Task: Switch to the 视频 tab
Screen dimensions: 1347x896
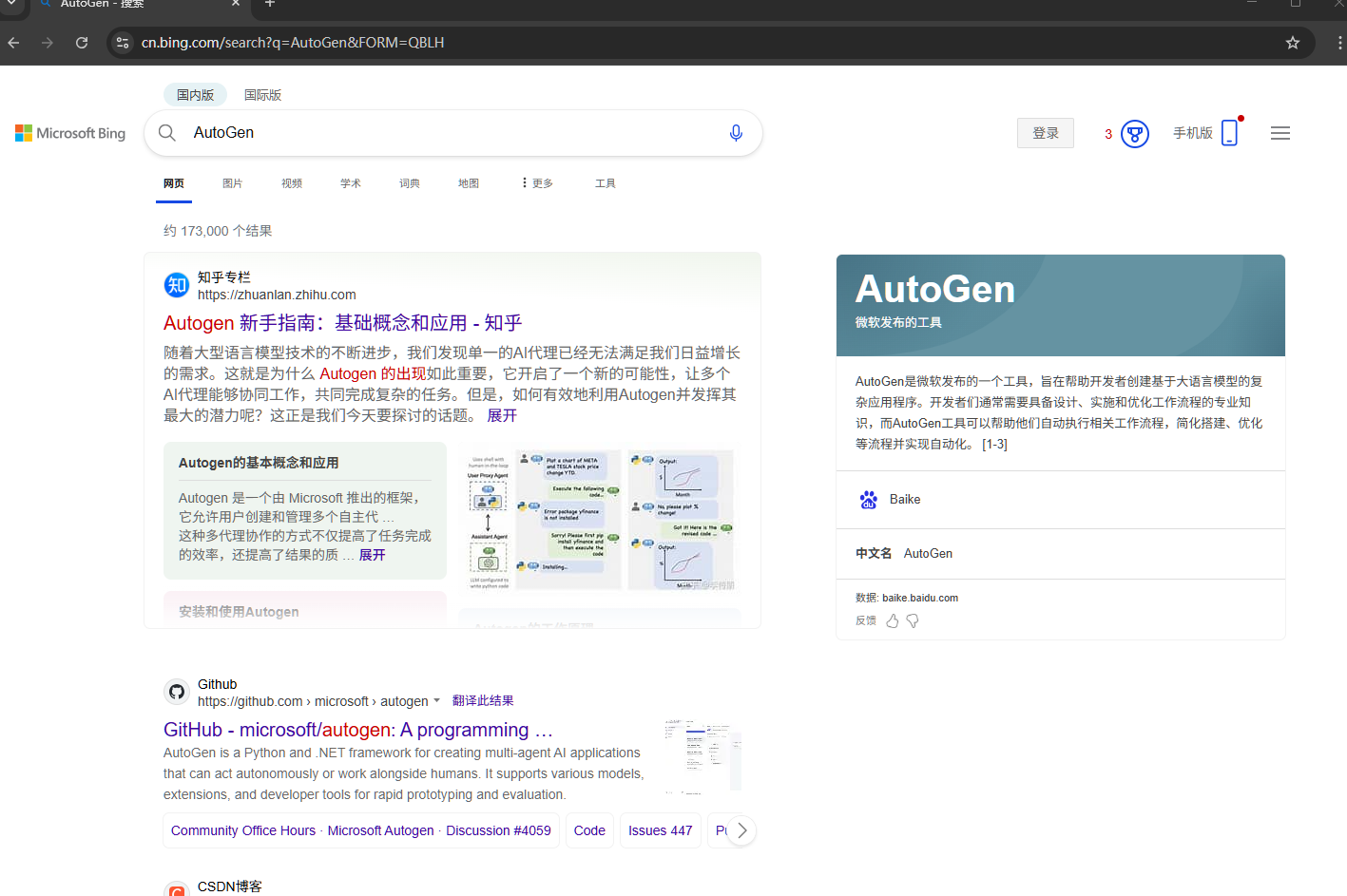Action: point(292,183)
